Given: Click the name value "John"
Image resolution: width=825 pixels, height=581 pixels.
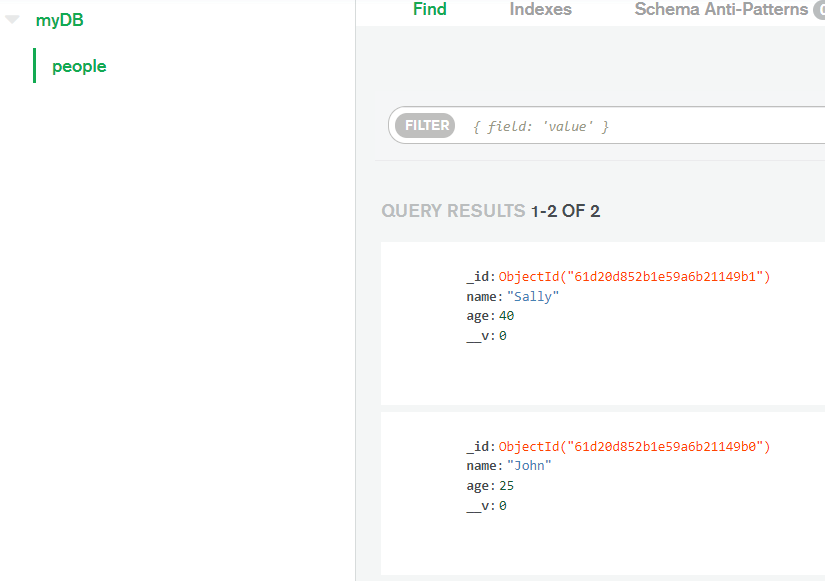Looking at the screenshot, I should (x=529, y=466).
